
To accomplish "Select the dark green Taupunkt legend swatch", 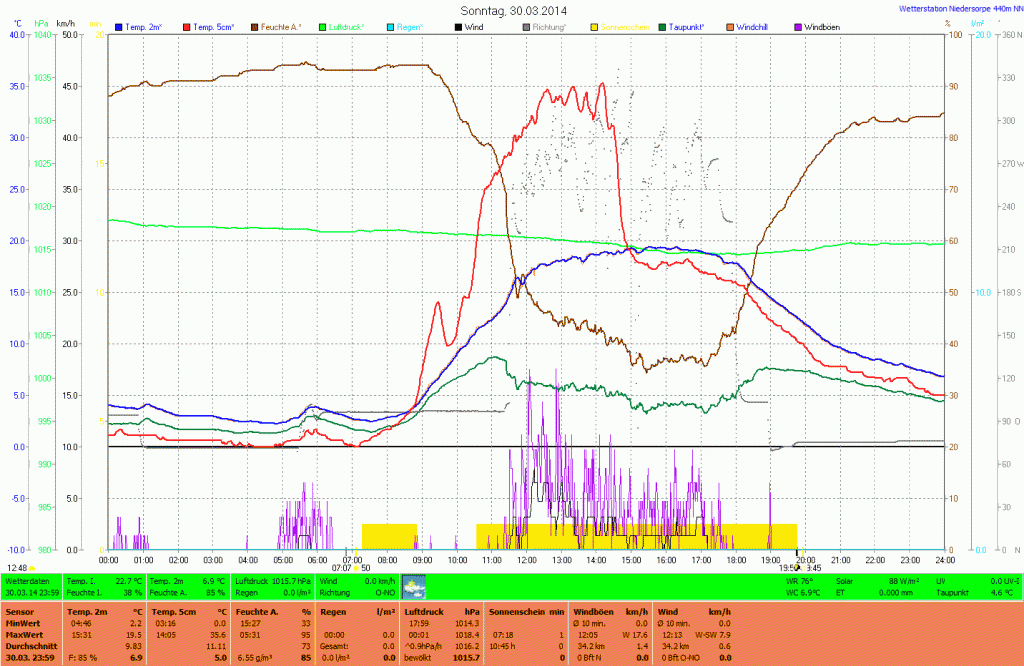I will 662,26.
